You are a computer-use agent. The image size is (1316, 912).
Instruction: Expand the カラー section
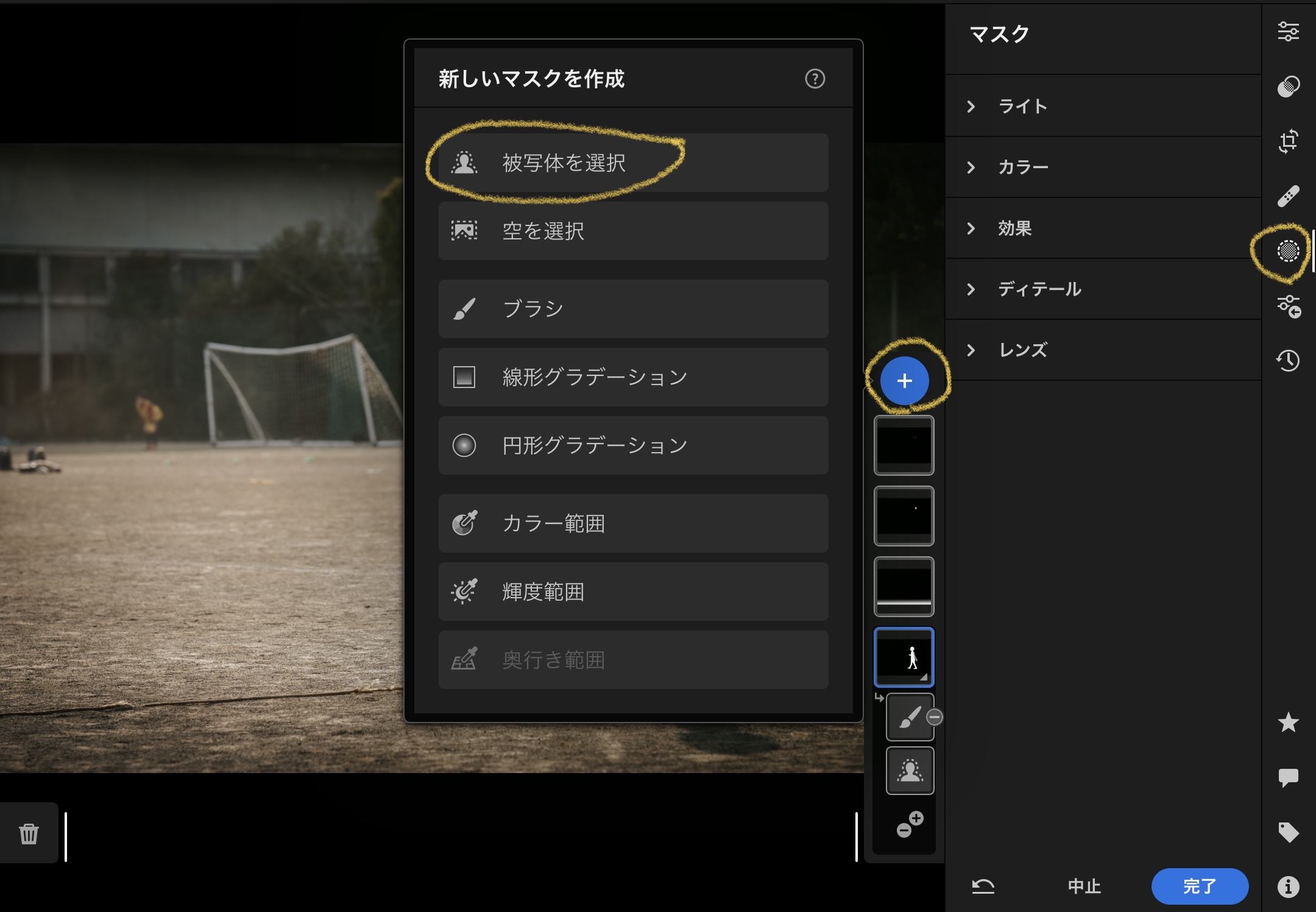click(x=1022, y=168)
